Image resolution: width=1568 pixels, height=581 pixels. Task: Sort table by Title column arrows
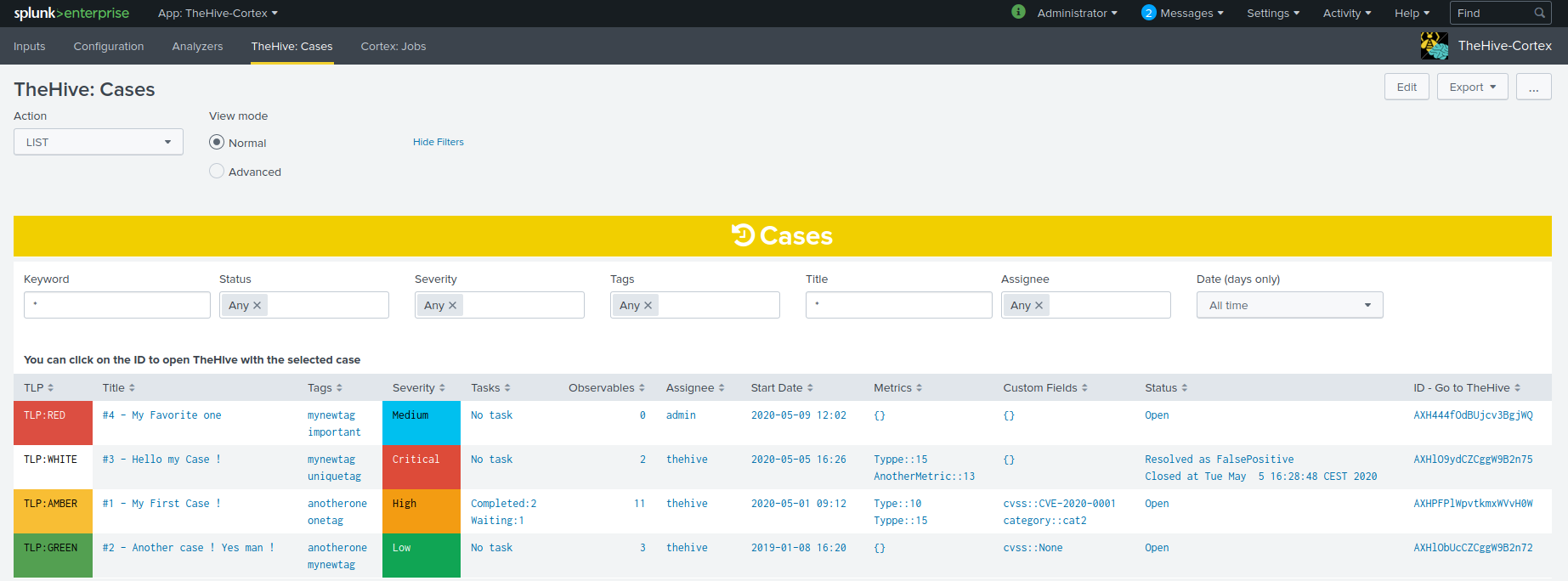coord(132,387)
